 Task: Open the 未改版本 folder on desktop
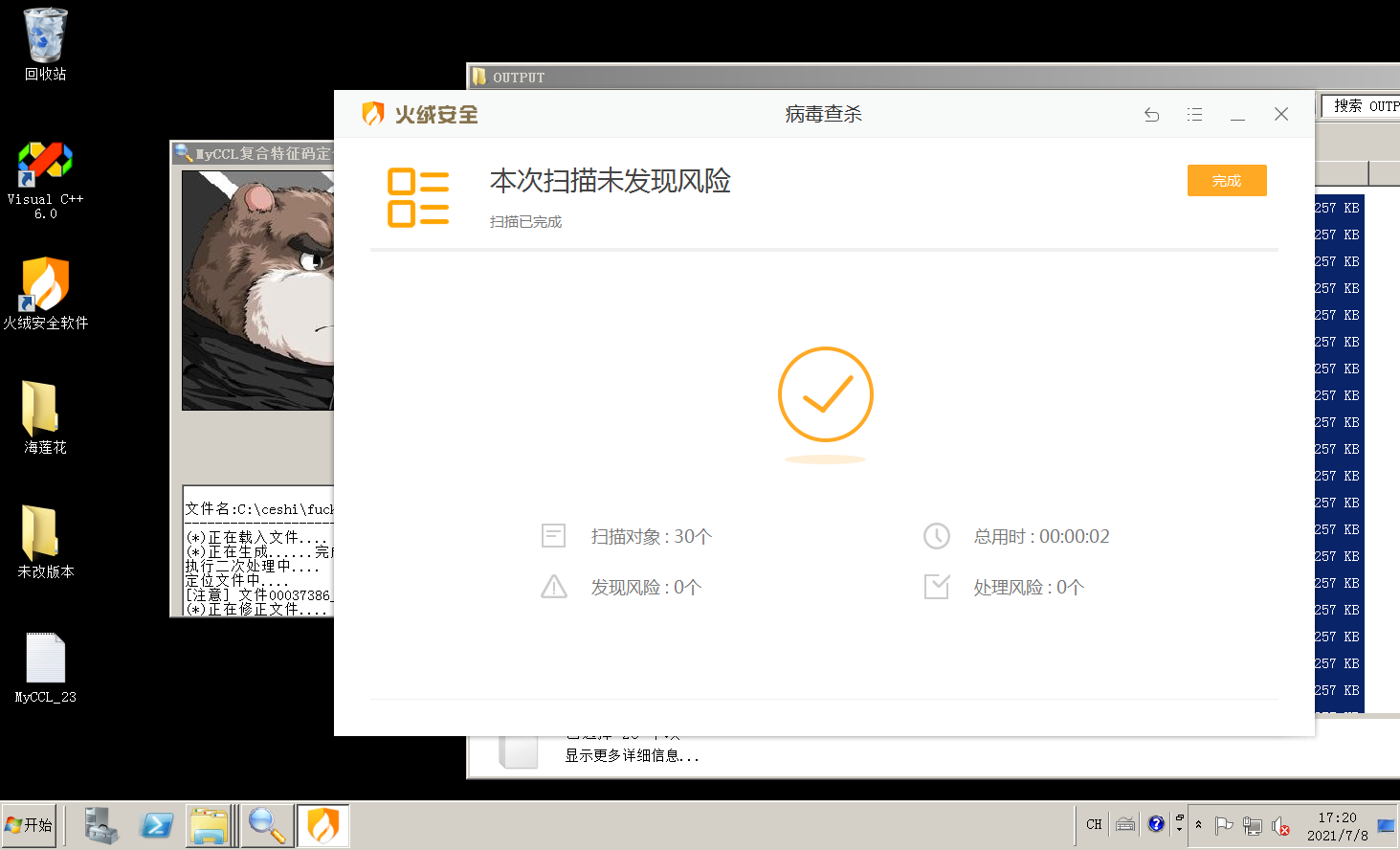pyautogui.click(x=45, y=542)
